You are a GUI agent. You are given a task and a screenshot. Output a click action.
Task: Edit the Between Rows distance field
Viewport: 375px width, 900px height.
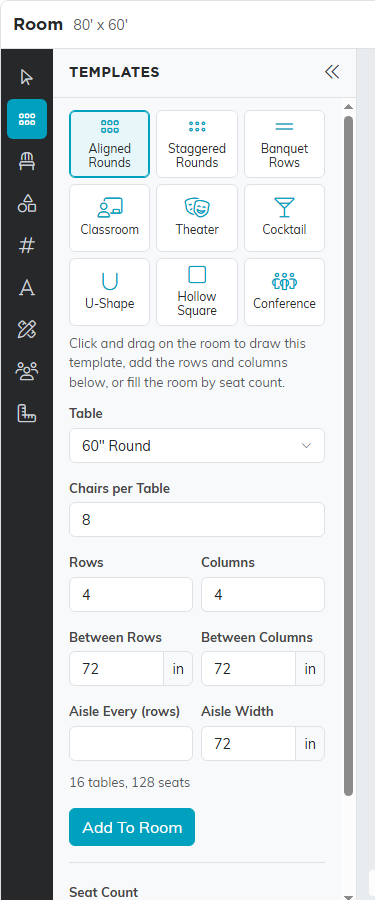117,669
